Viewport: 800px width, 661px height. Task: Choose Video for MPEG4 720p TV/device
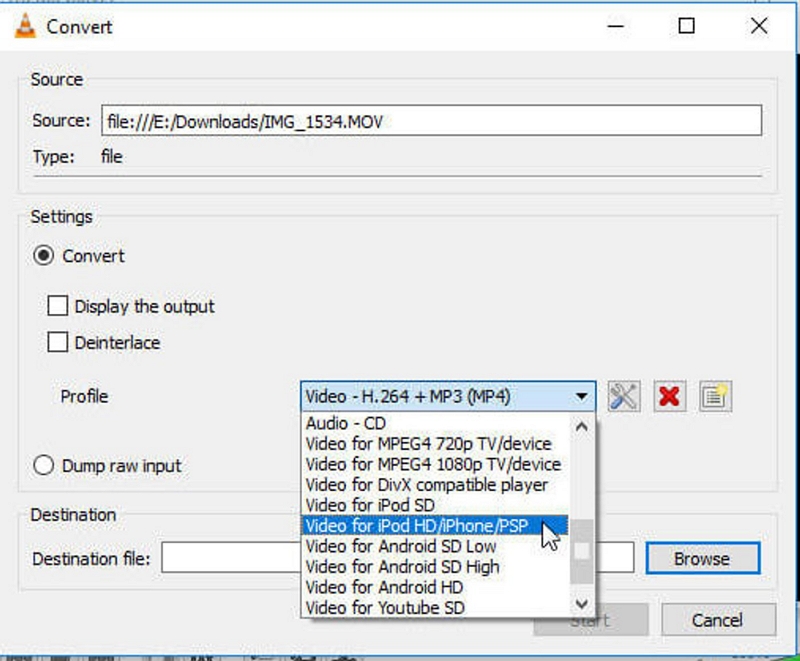click(435, 444)
